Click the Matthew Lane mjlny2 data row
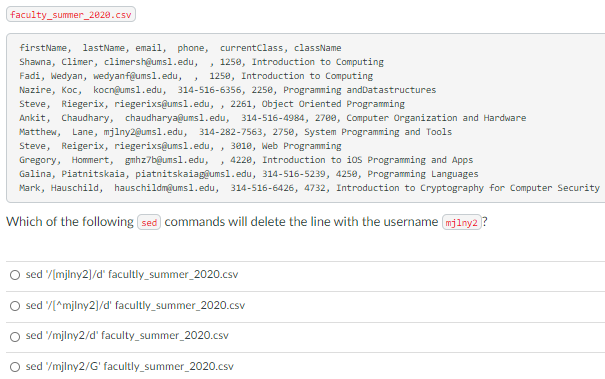605x379 pixels. point(236,132)
